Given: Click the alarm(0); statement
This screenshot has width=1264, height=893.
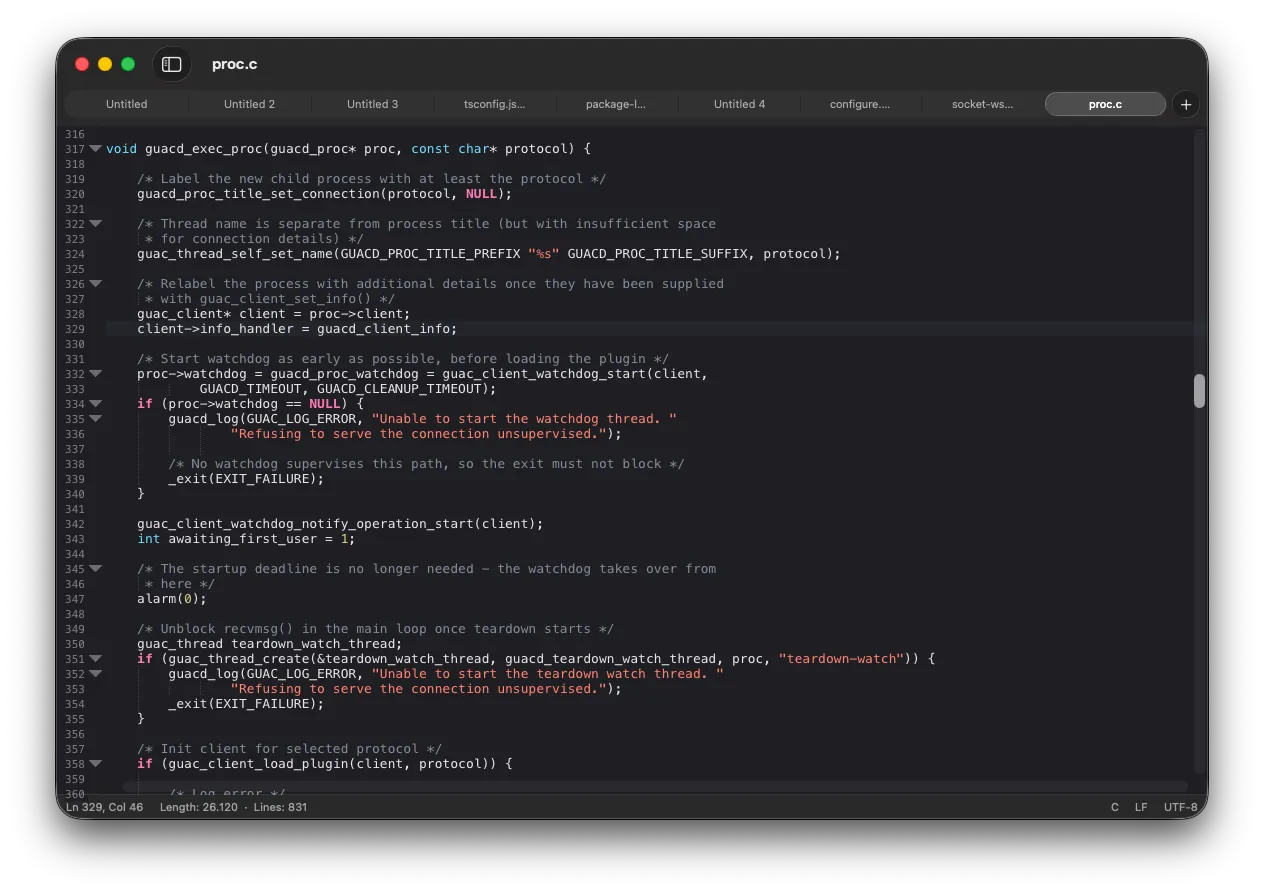Looking at the screenshot, I should 172,599.
